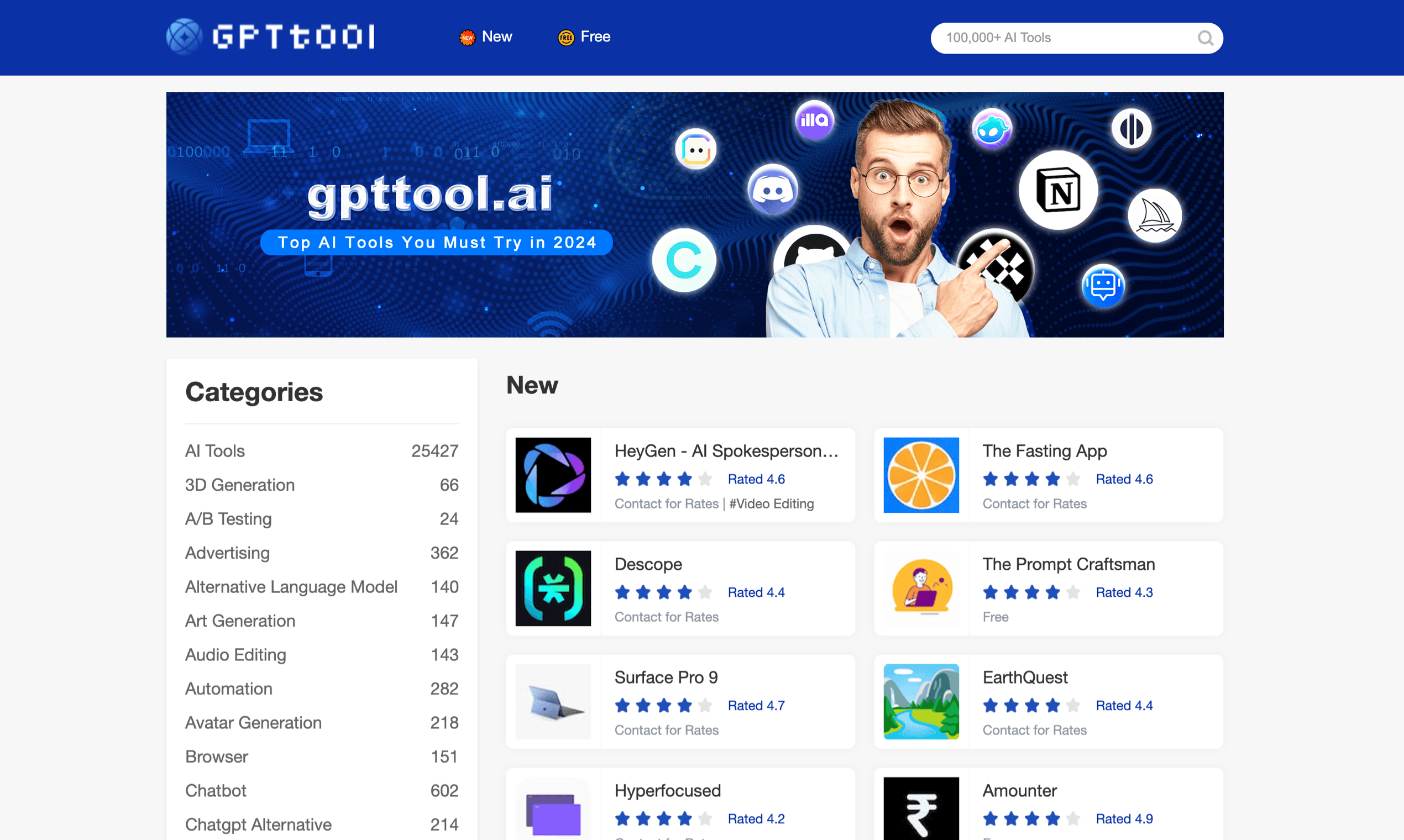Click the Prompt Craftsman illustration icon
The image size is (1404, 840).
(x=920, y=588)
